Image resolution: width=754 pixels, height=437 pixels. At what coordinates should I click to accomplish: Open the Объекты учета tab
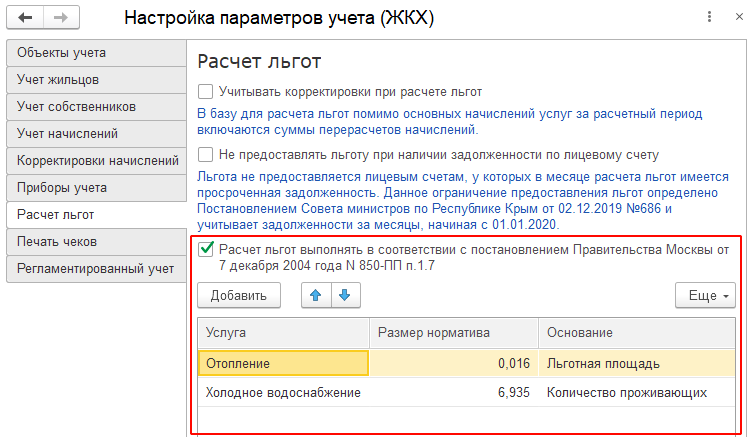96,53
